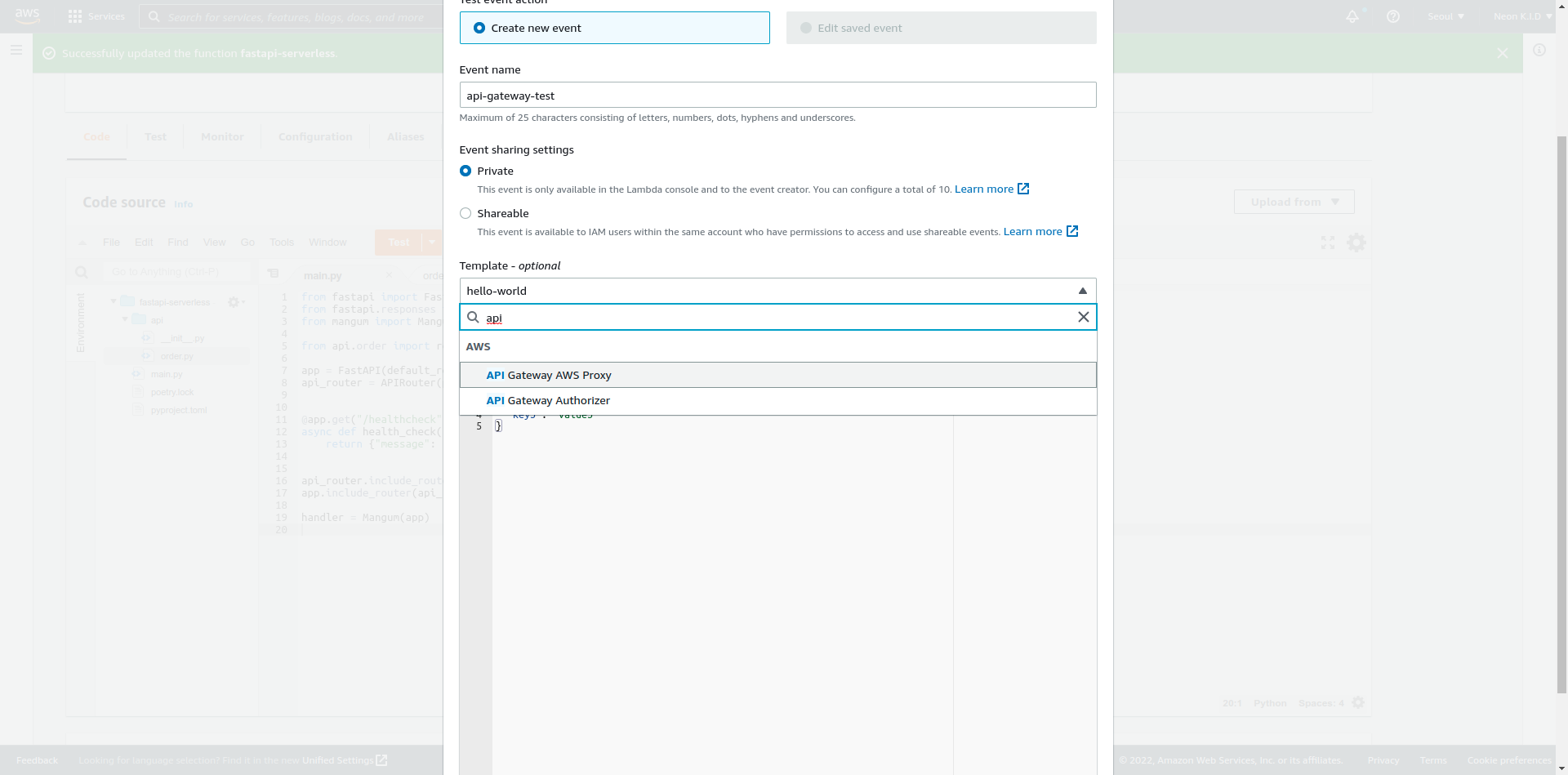Click the search magnifier in the IDE sidebar

(81, 272)
